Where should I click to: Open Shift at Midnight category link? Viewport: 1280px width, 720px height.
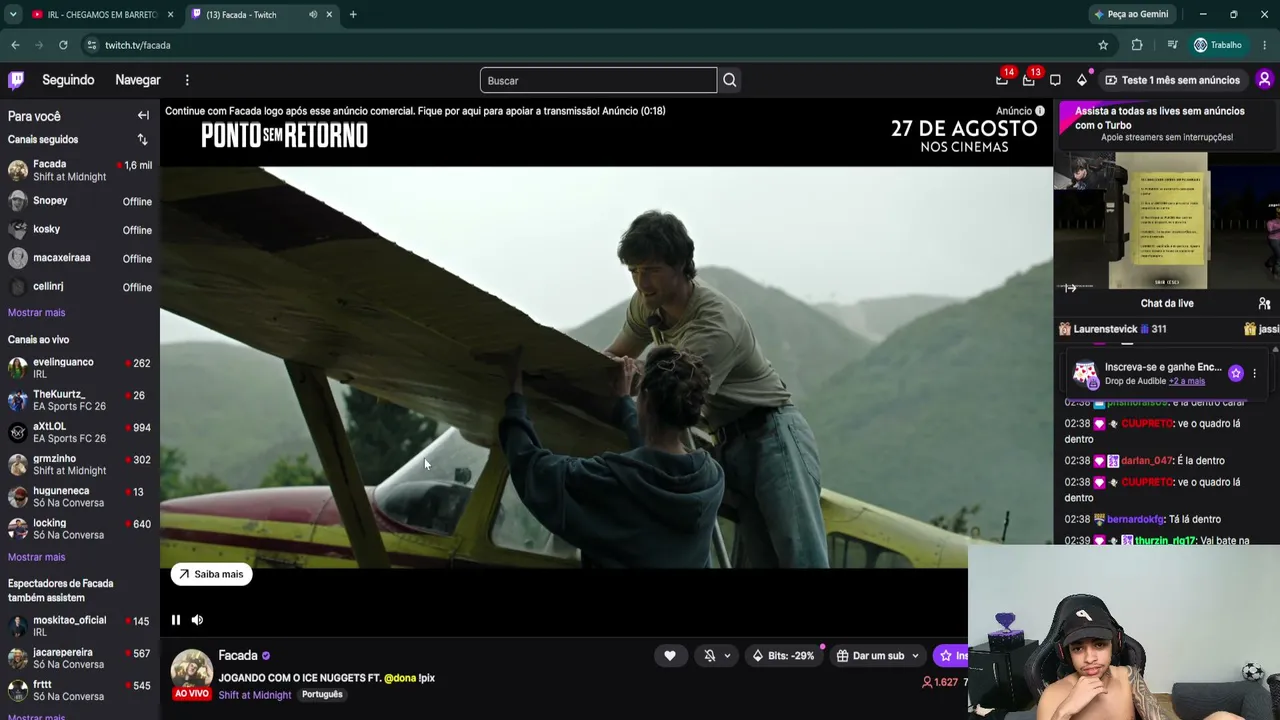tap(255, 695)
